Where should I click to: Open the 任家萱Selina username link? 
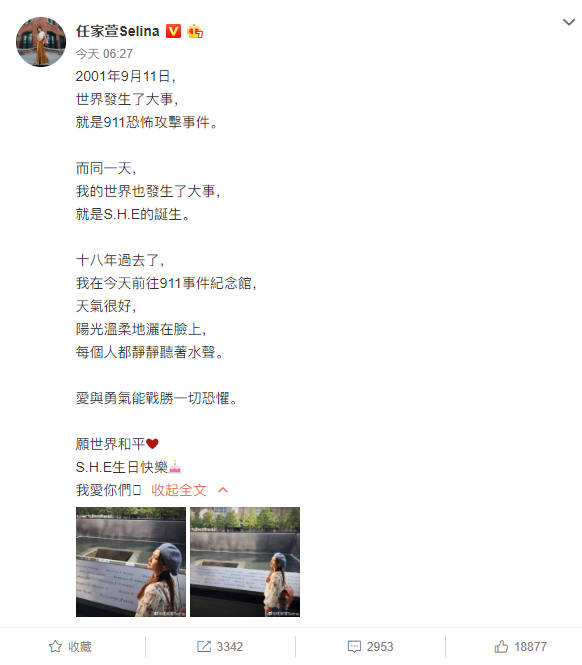click(x=118, y=31)
